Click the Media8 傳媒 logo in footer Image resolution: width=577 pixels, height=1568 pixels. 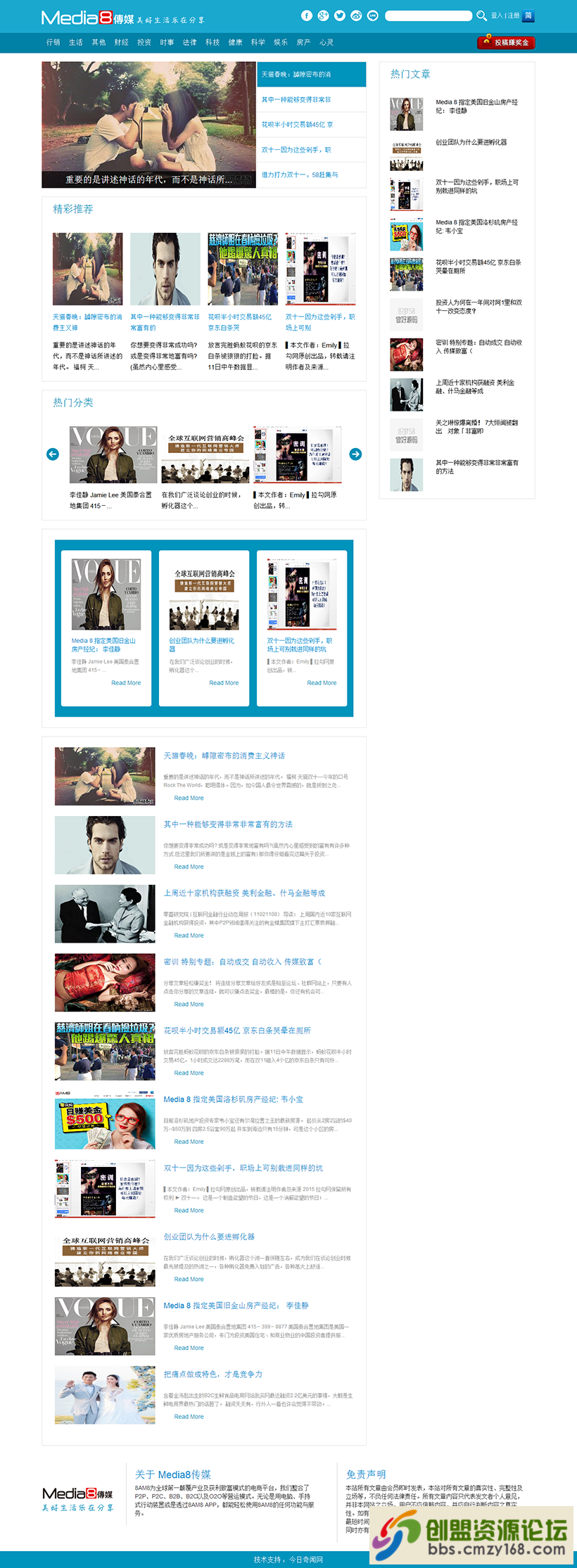coord(77,1498)
